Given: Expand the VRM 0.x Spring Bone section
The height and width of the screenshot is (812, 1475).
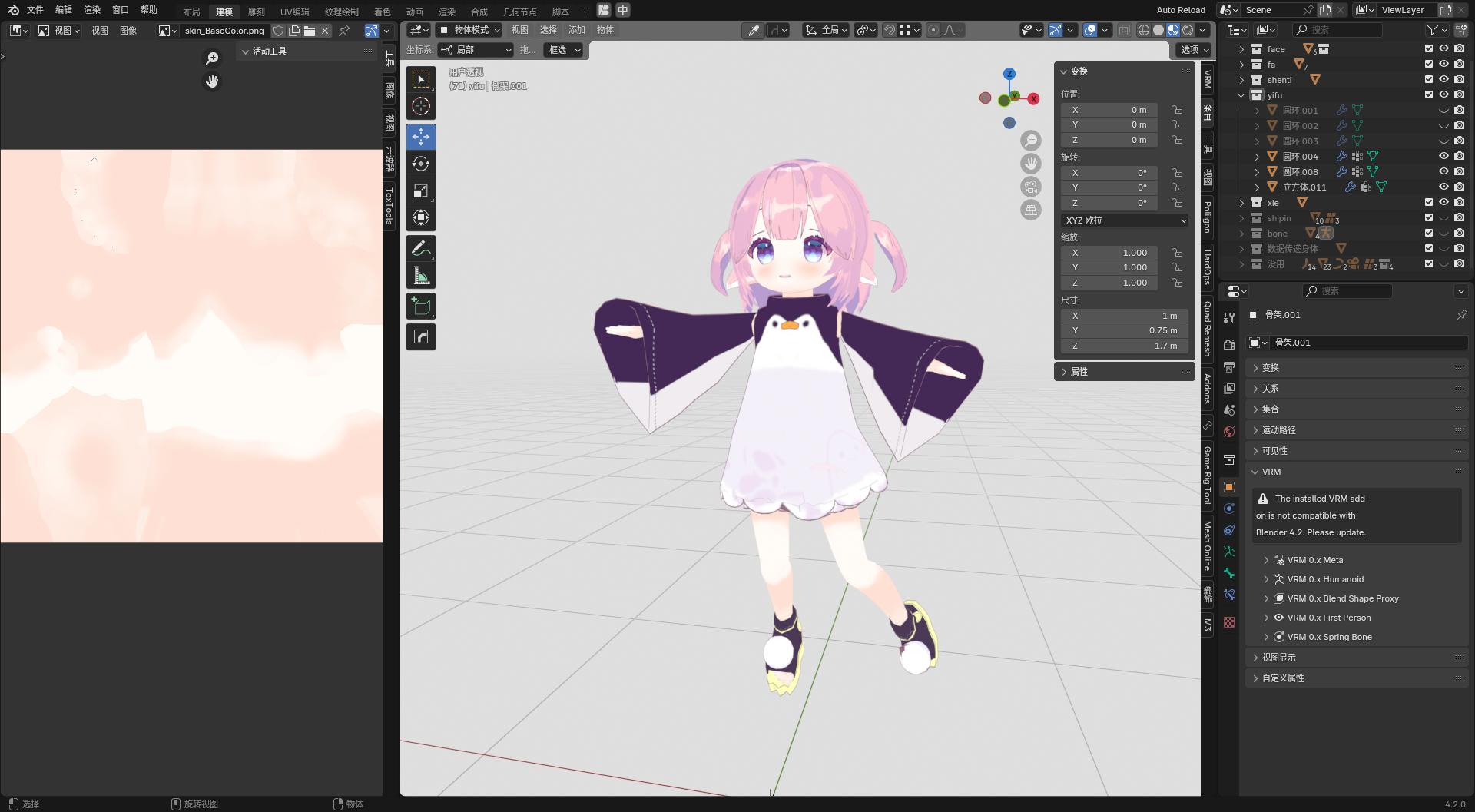Looking at the screenshot, I should coord(1266,637).
